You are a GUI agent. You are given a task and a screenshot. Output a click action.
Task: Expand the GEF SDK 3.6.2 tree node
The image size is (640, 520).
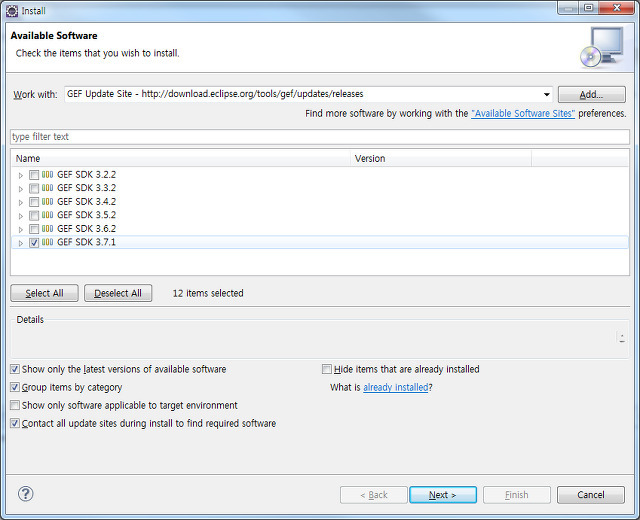coord(21,229)
